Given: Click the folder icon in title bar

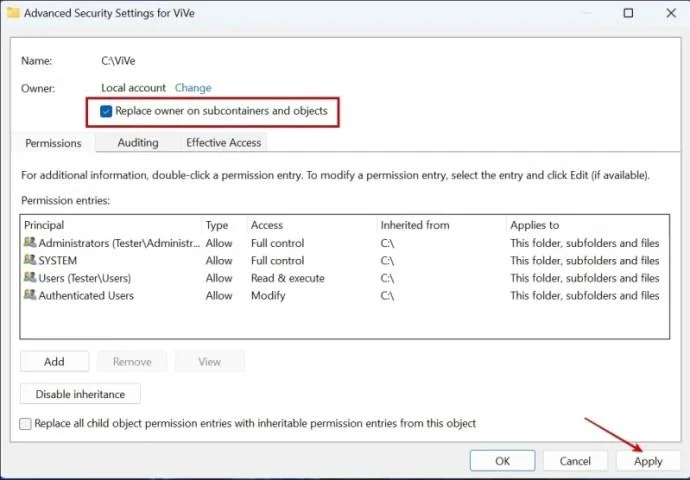Looking at the screenshot, I should [12, 13].
